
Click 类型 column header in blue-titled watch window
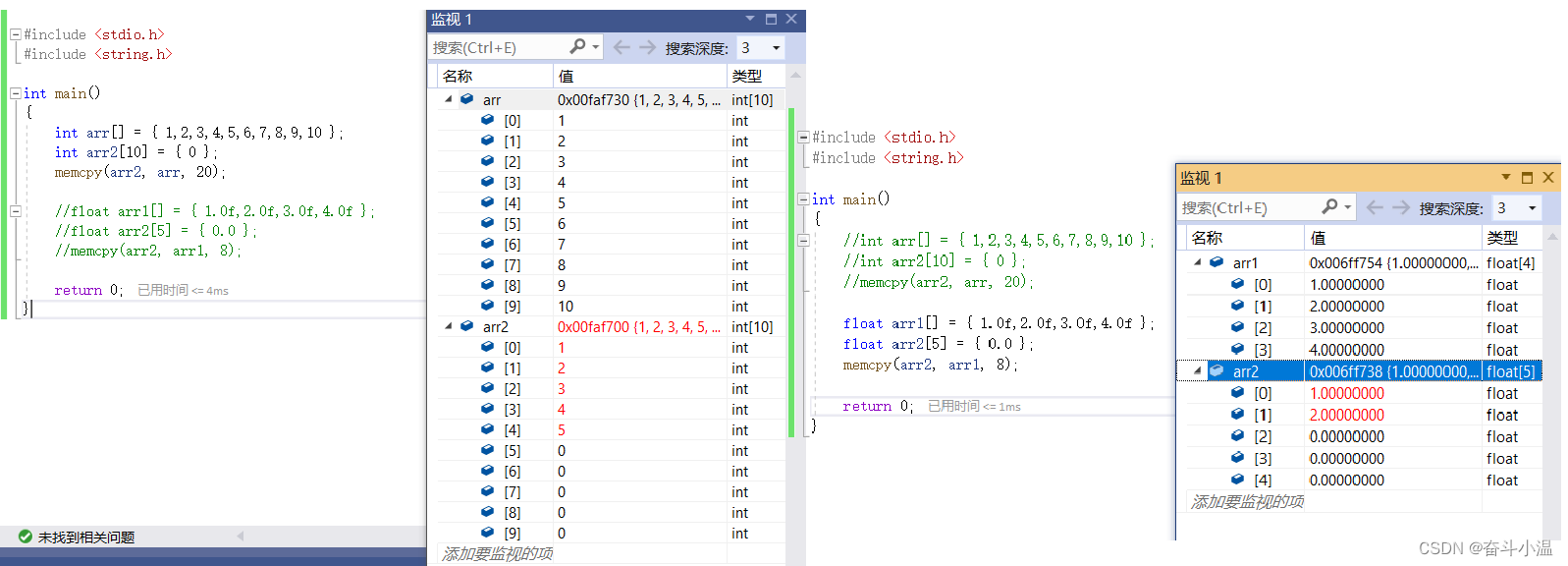tap(756, 76)
